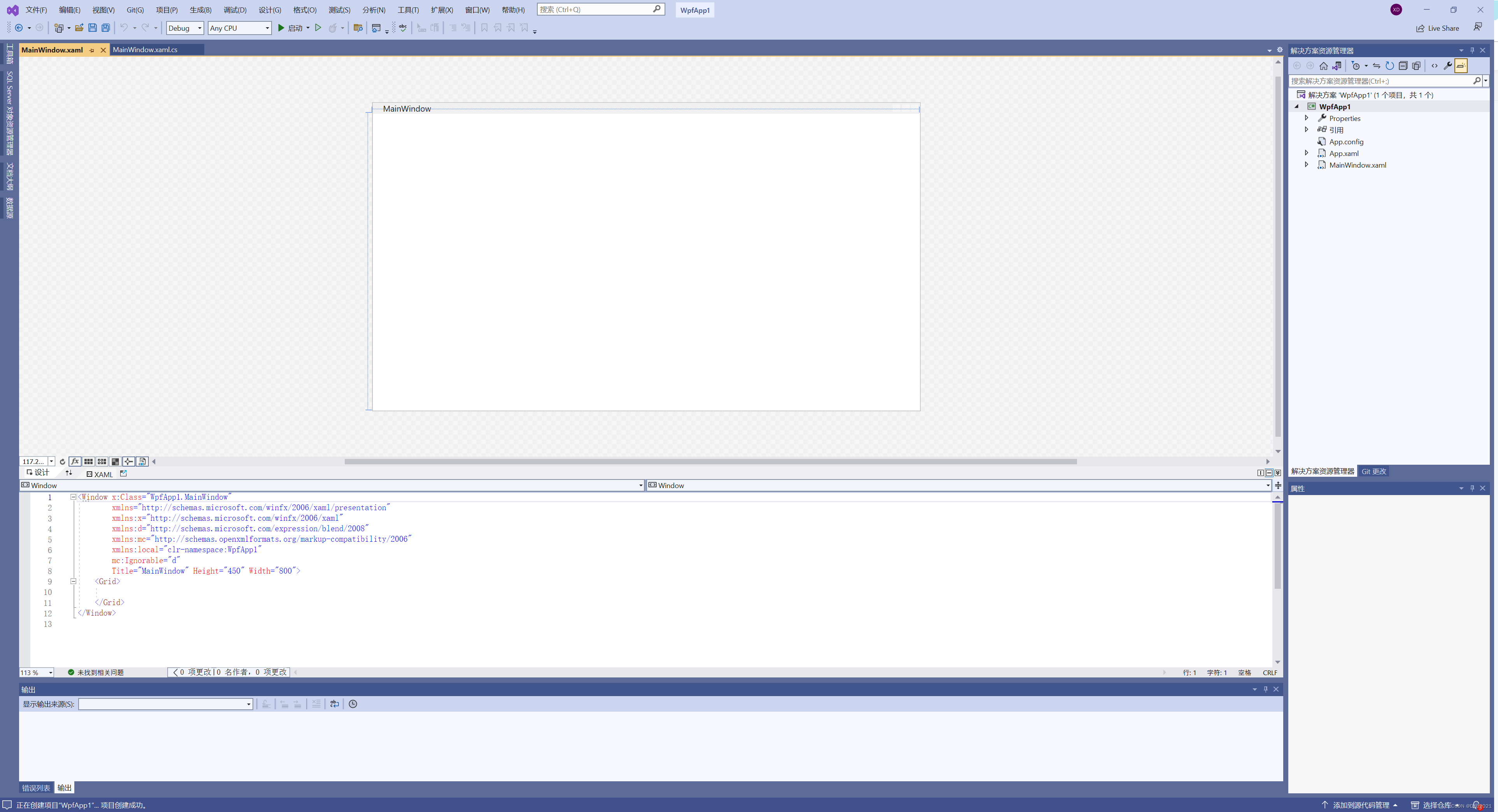Click the Navigate Backward arrow in main toolbar
The image size is (1498, 812).
19,28
